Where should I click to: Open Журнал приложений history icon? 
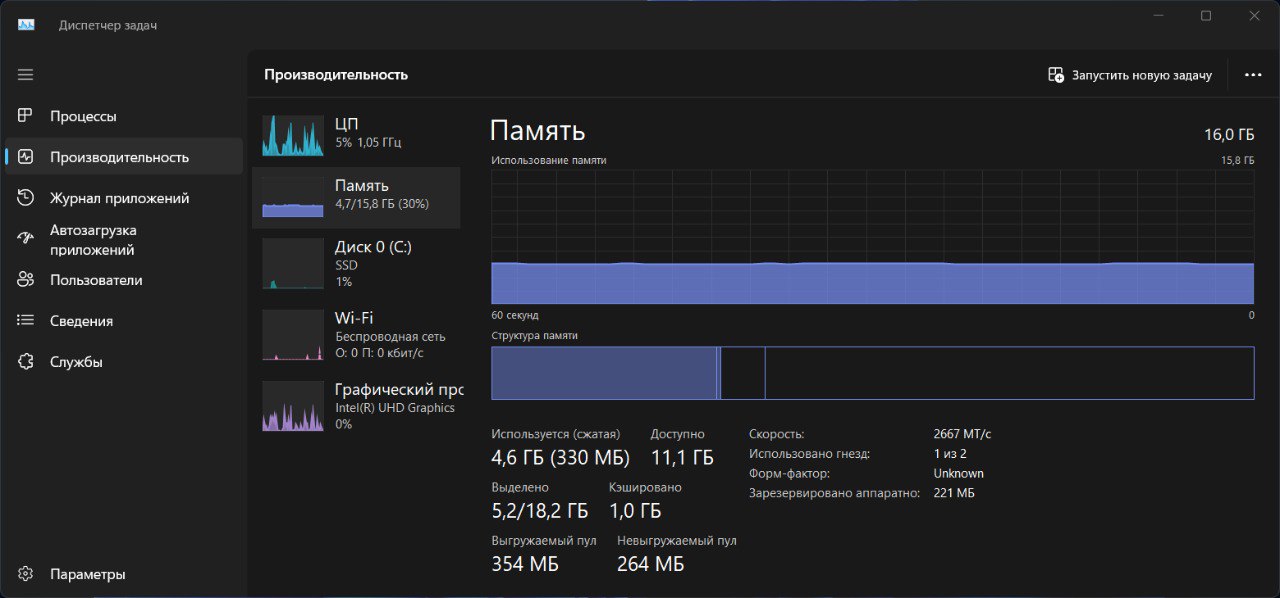(26, 198)
